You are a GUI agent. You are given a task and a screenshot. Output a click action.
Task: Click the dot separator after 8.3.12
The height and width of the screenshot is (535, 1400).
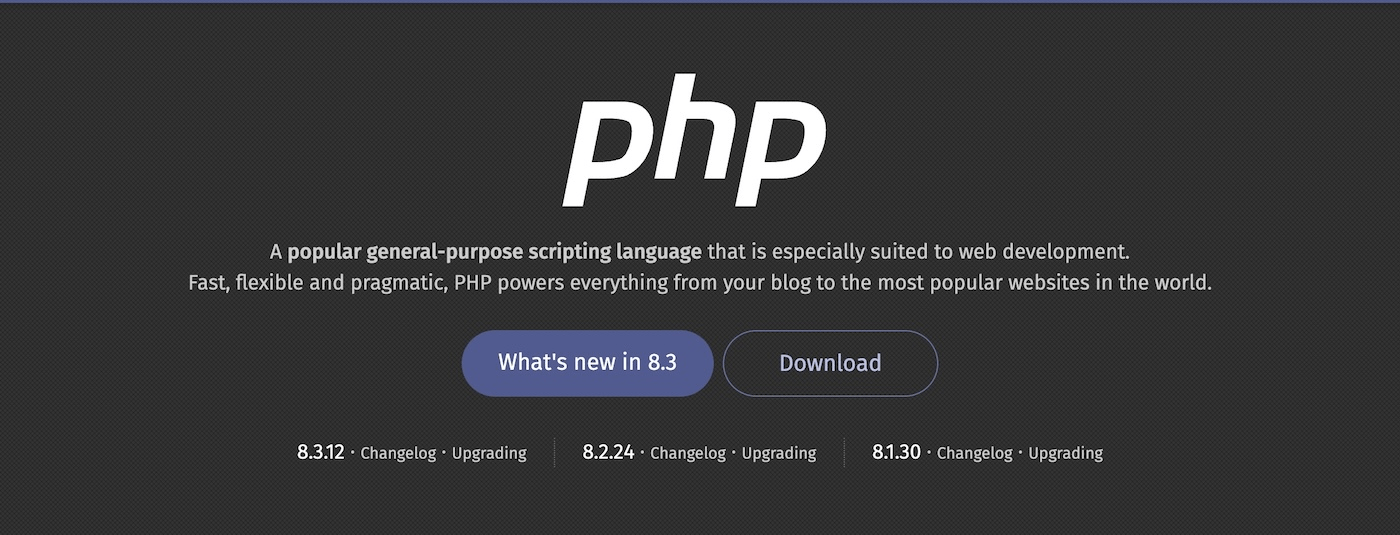point(353,453)
